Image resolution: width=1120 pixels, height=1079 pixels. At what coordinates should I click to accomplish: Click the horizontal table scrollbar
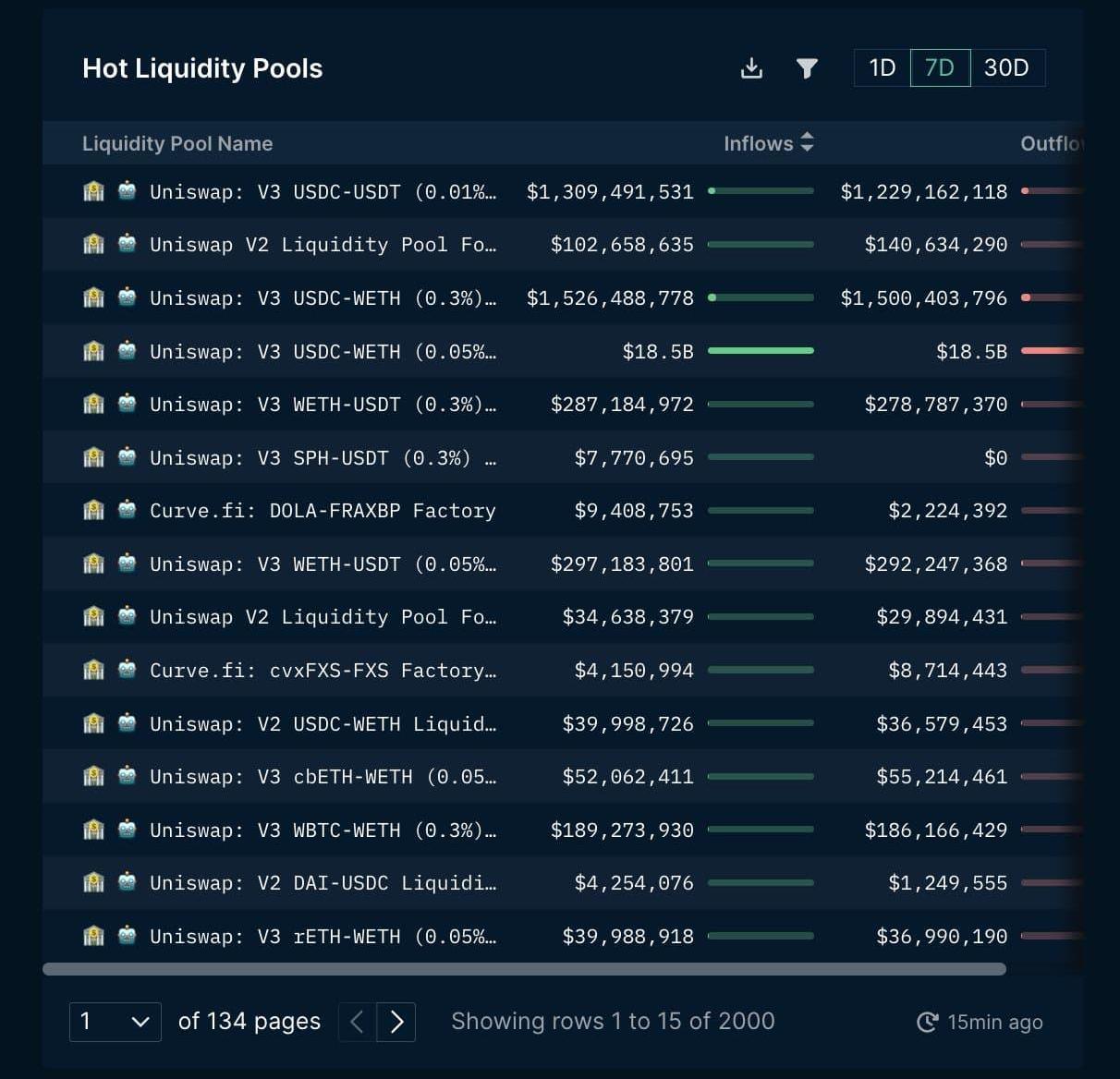[x=524, y=969]
